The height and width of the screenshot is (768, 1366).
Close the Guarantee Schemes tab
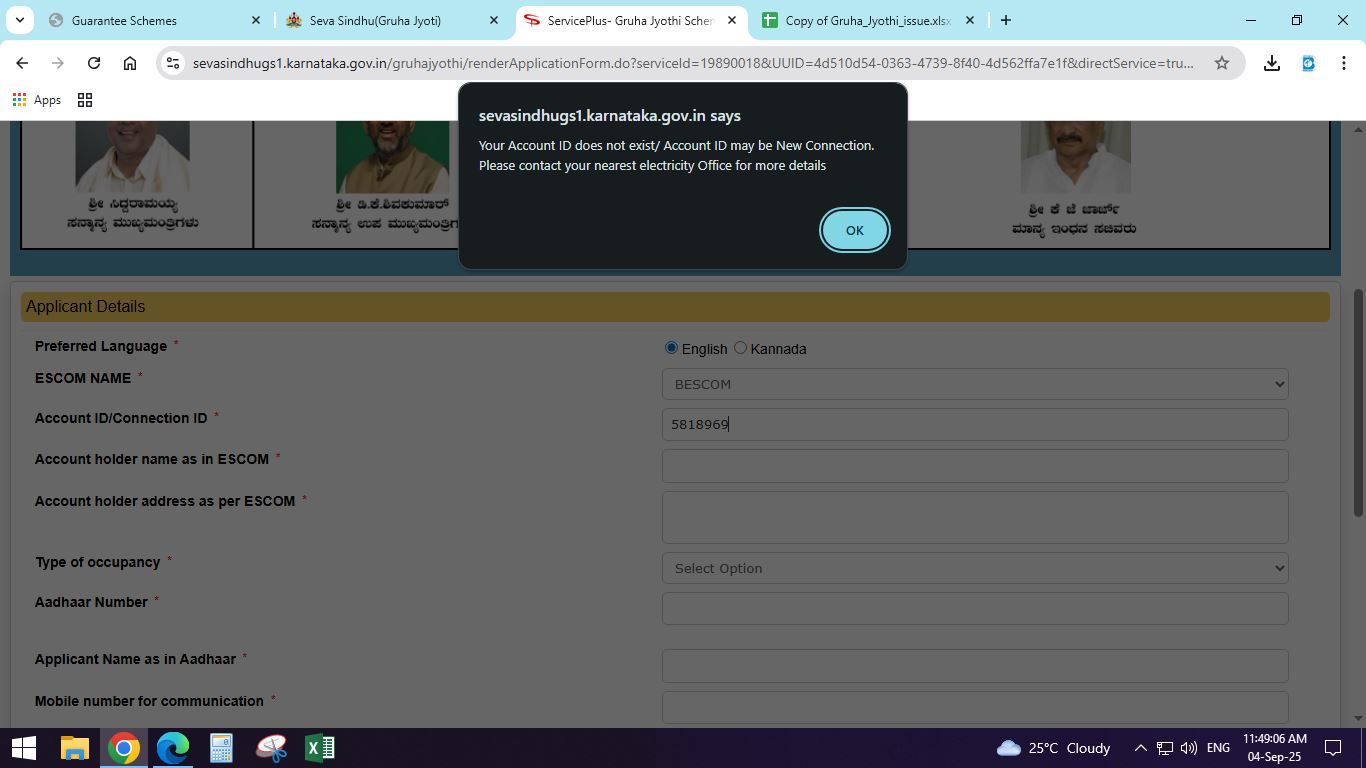coord(256,20)
